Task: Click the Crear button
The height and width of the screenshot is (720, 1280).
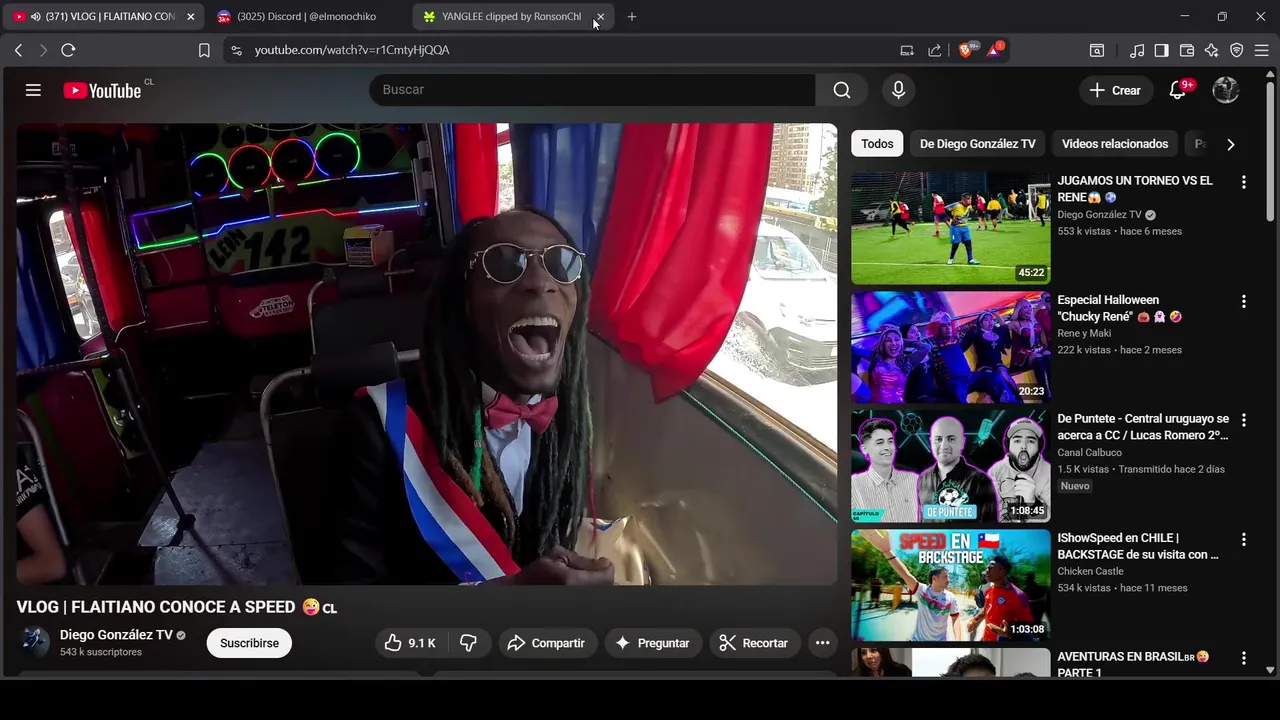Action: pos(1115,90)
